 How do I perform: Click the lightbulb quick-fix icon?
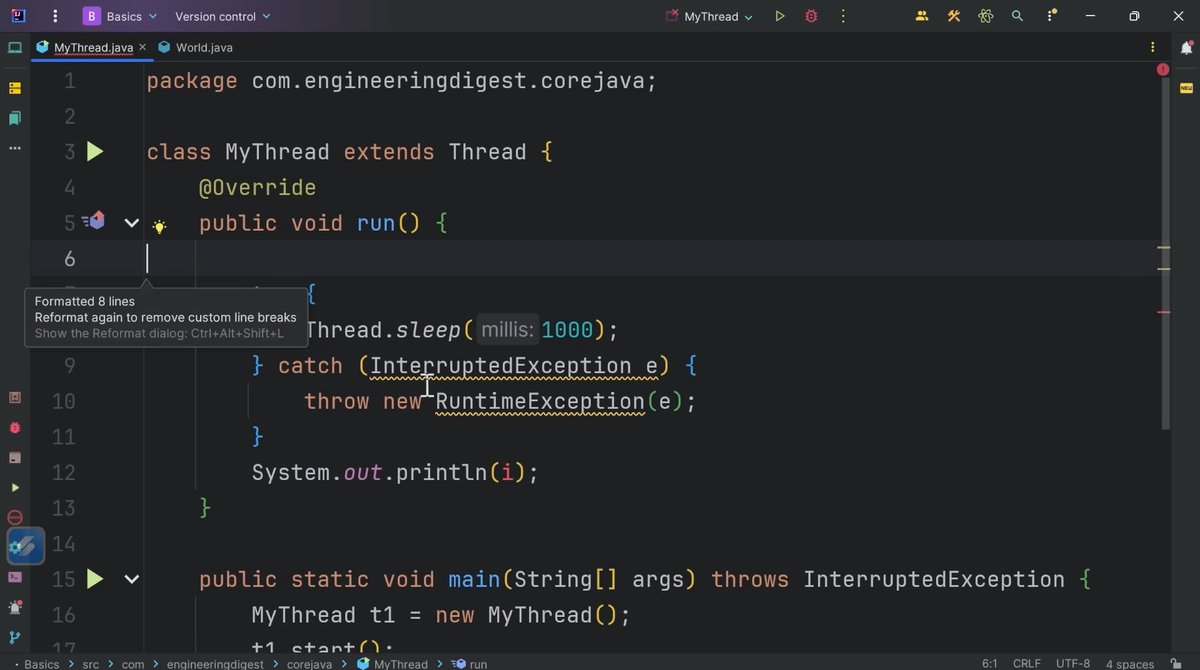coord(158,227)
